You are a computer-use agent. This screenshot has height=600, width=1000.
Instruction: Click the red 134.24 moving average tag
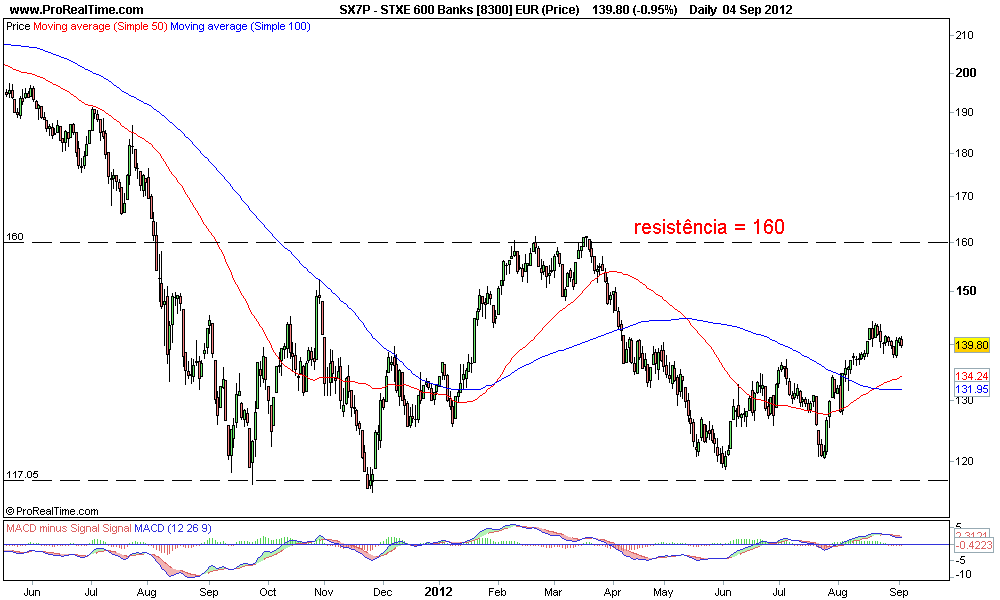(x=971, y=376)
